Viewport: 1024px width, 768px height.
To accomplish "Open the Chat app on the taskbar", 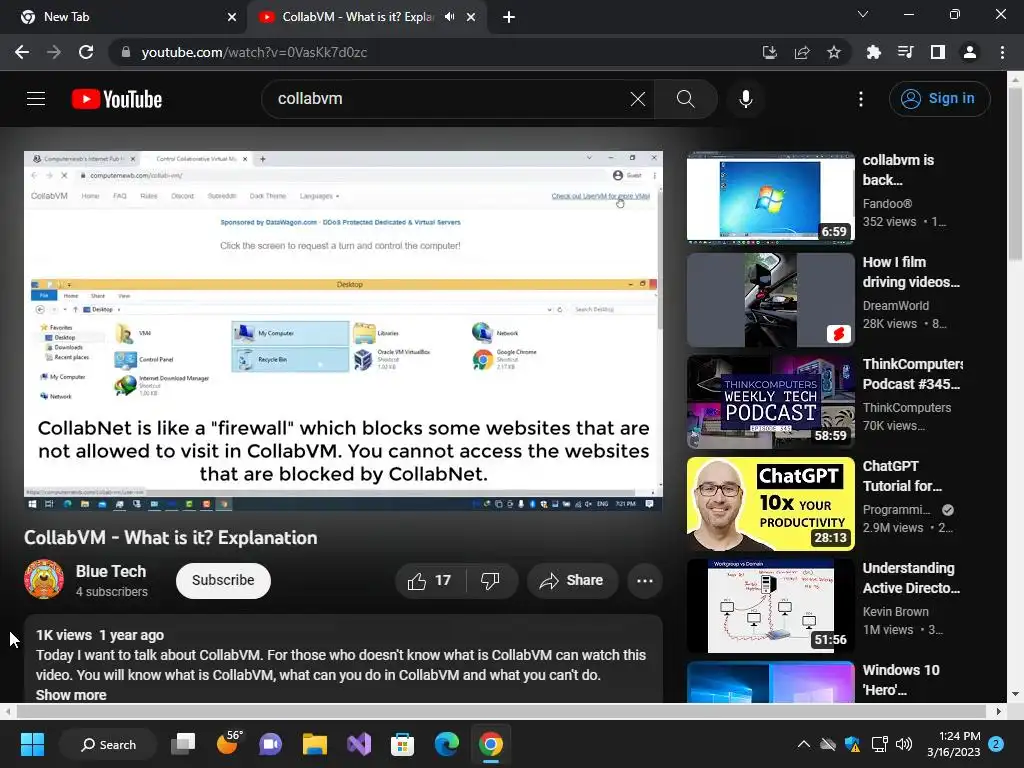I will coord(270,744).
